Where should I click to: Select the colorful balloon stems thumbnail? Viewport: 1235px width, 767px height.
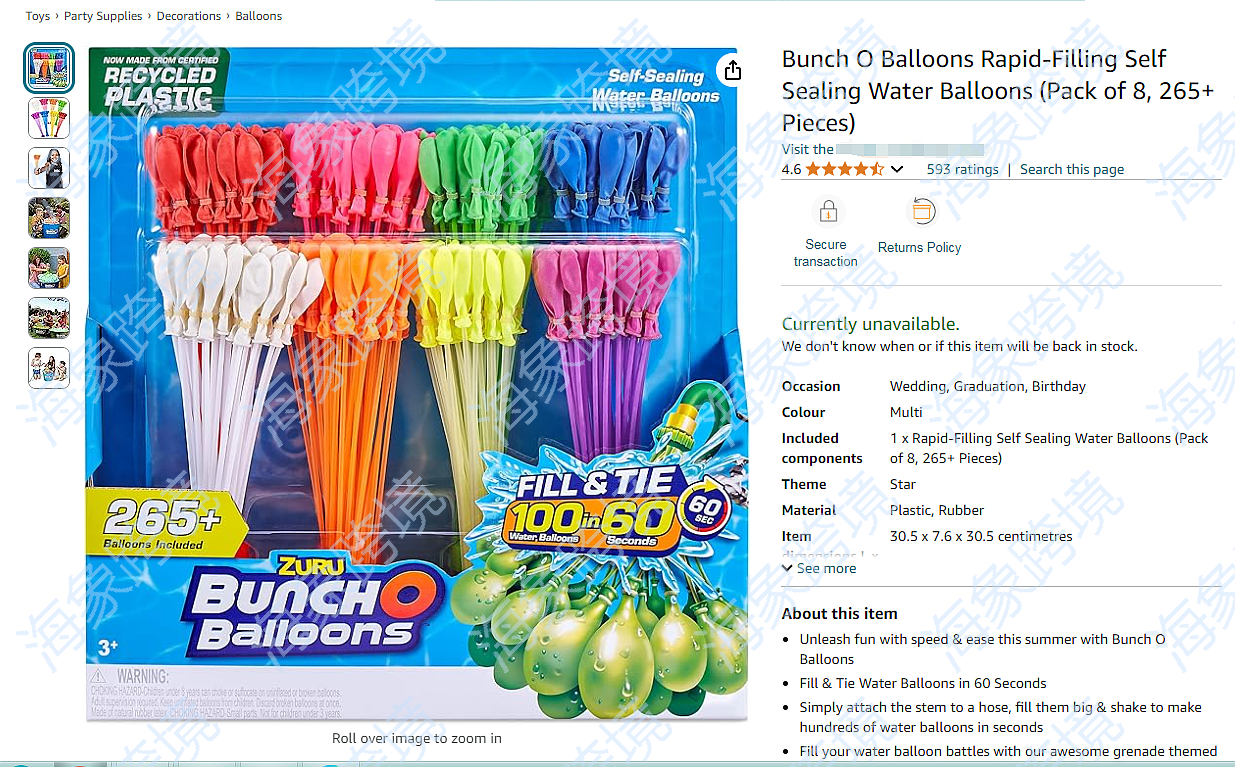[49, 118]
